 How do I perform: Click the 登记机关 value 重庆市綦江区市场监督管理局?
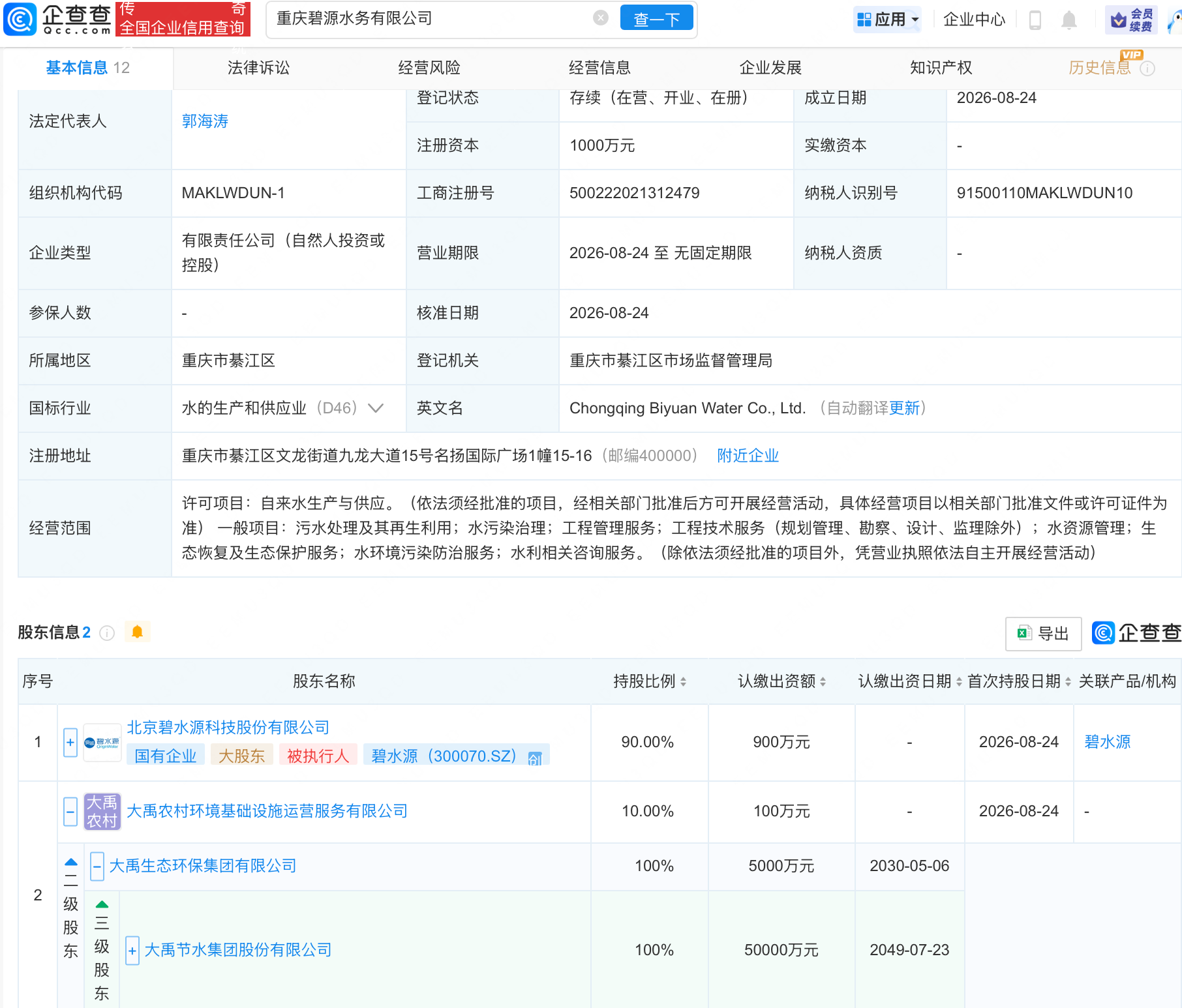(x=671, y=361)
